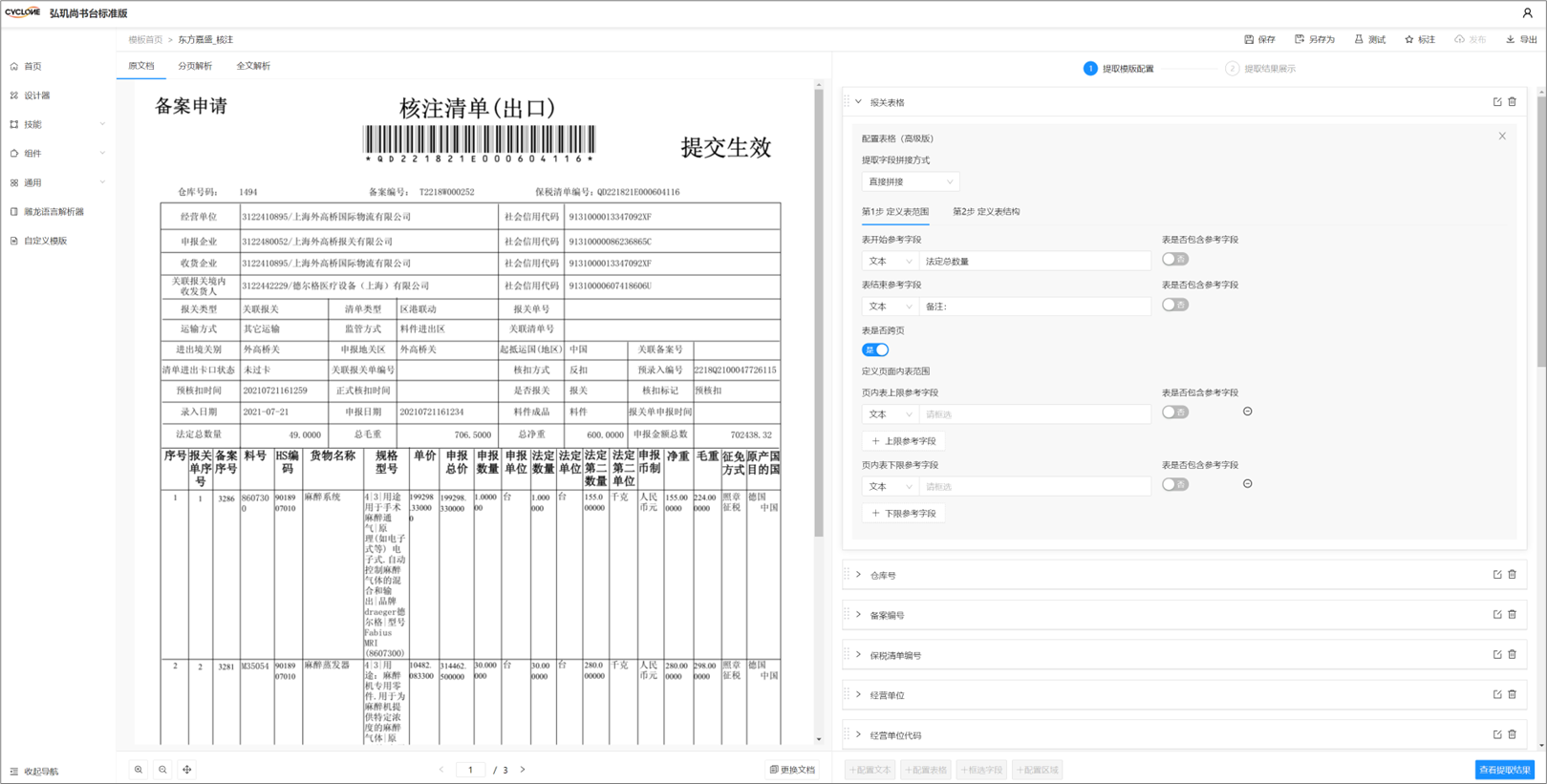
Task: Toggle the 表是否跨页 switch
Action: pyautogui.click(x=875, y=350)
